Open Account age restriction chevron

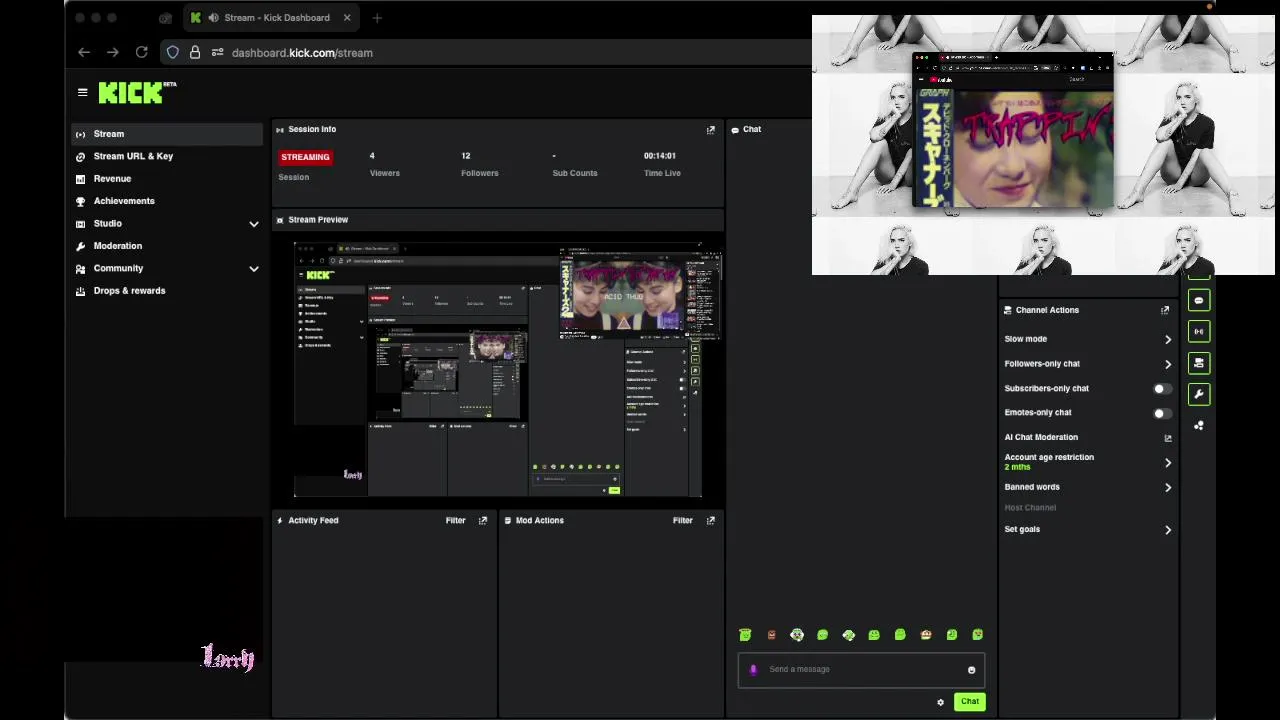point(1167,463)
